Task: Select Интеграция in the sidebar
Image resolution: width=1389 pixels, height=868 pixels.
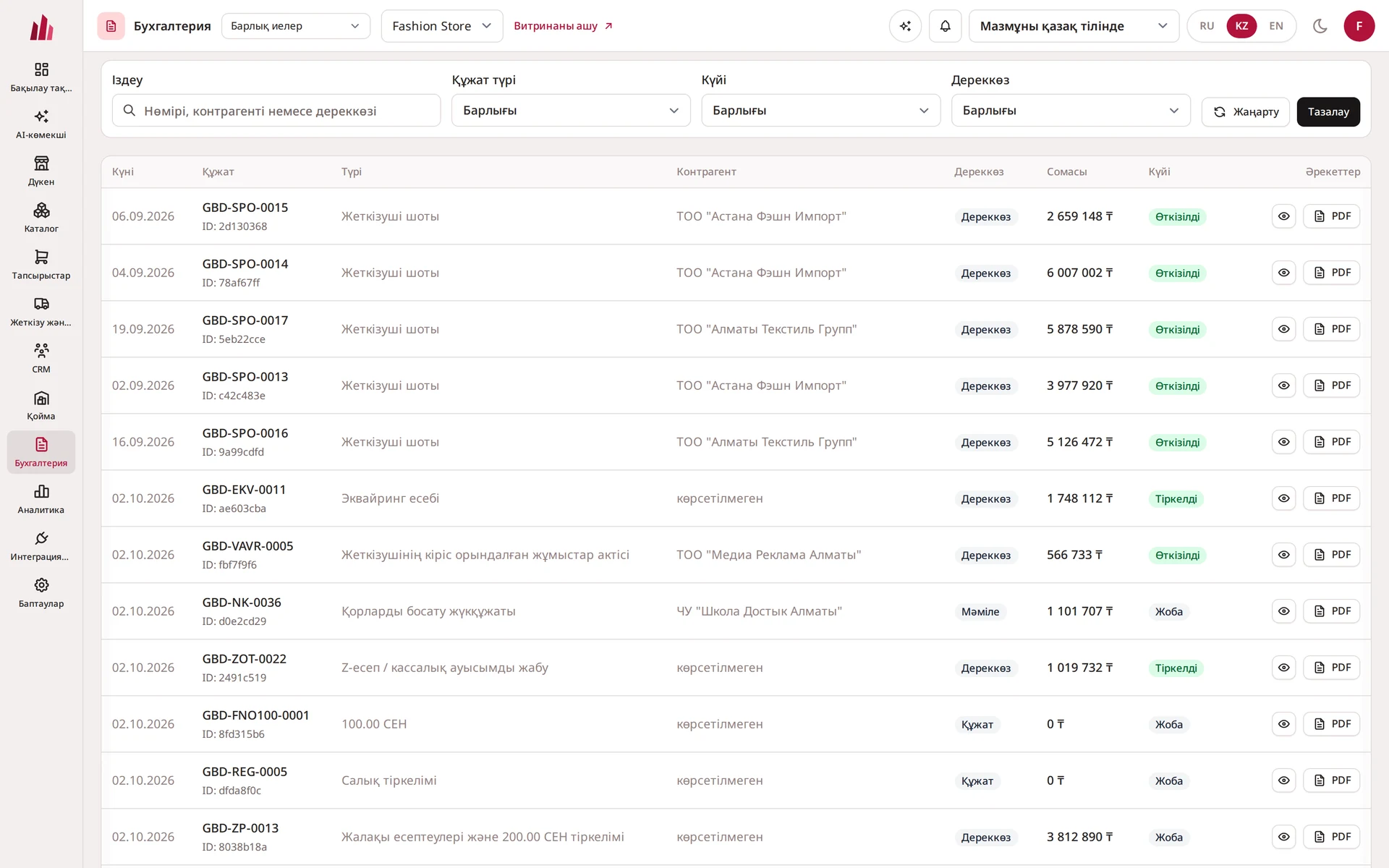Action: [x=41, y=545]
